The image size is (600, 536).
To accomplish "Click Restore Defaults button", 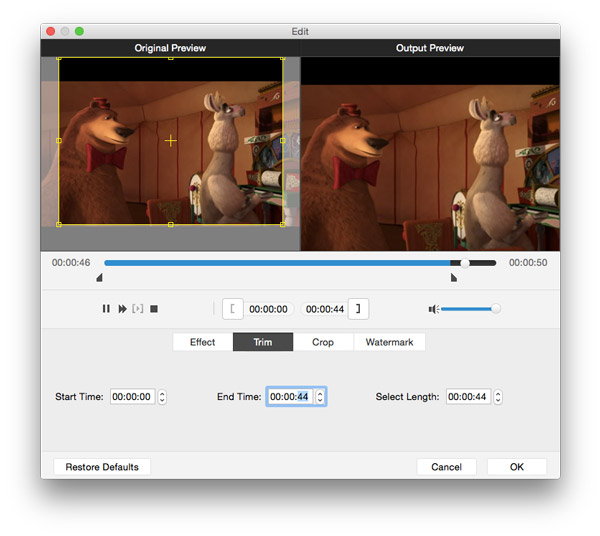I will coord(102,467).
